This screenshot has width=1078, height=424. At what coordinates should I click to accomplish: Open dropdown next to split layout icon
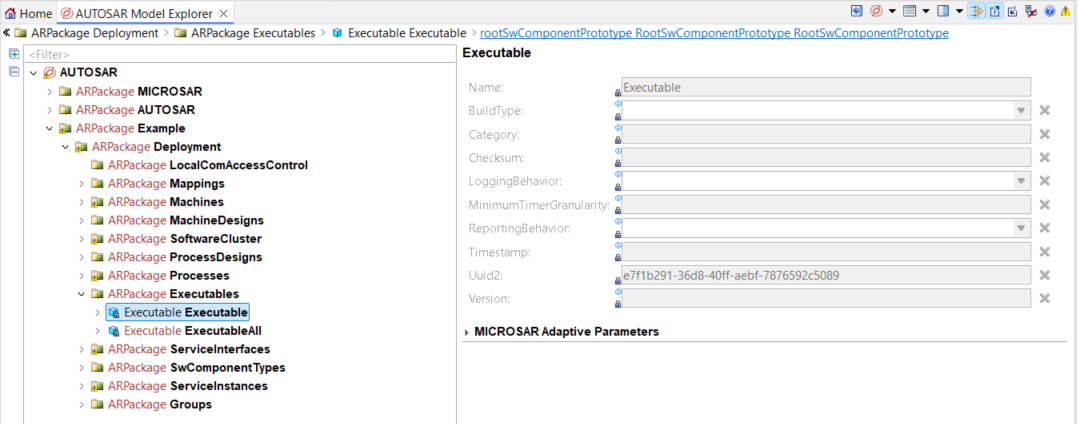click(959, 11)
